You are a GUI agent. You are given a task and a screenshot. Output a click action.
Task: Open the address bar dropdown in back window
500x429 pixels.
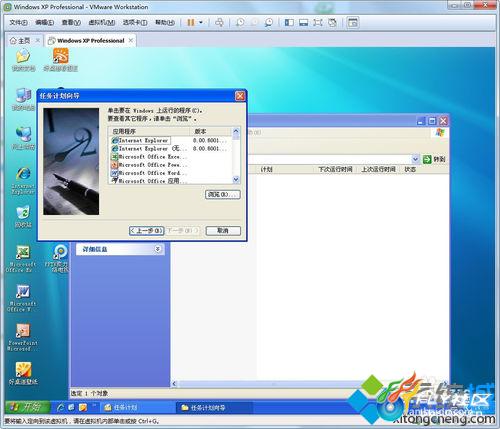415,159
